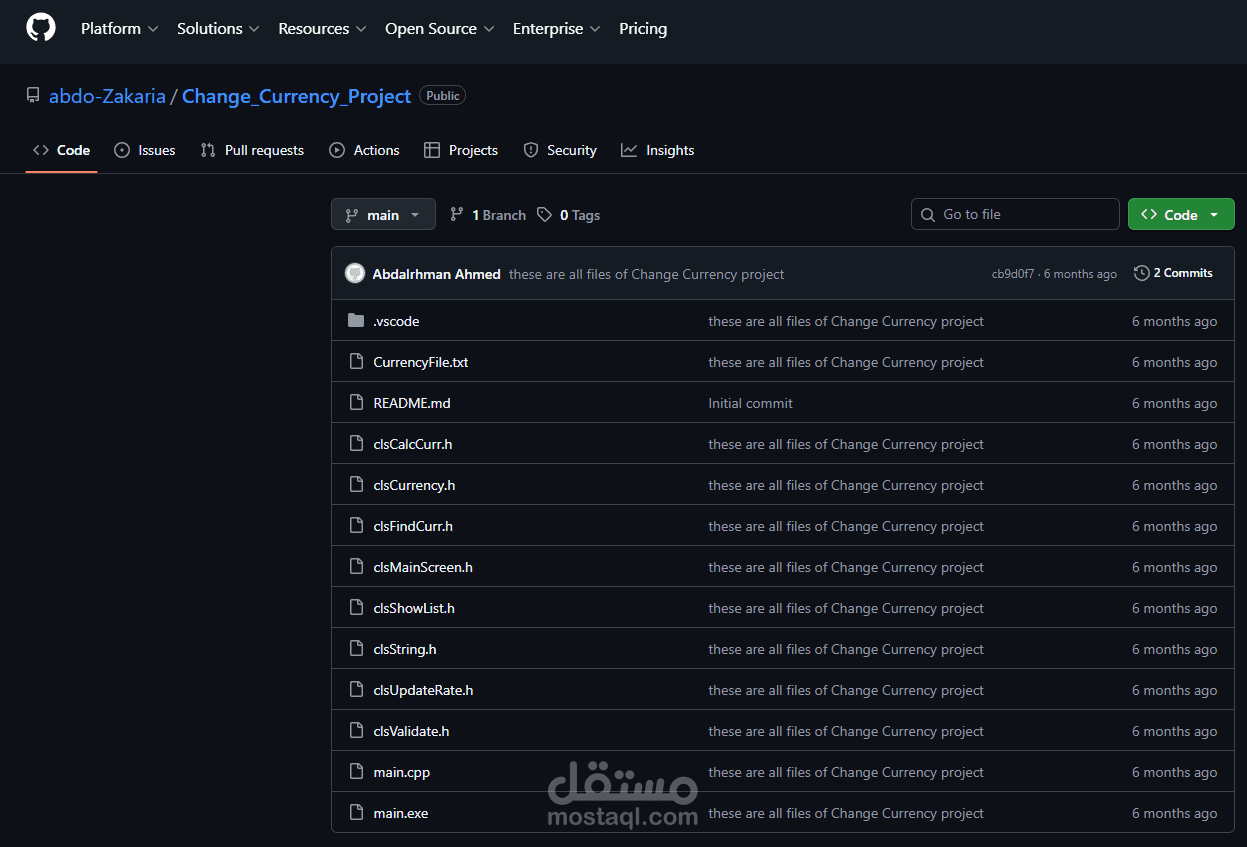
Task: Click the file icon next to main.cpp
Action: coord(357,771)
